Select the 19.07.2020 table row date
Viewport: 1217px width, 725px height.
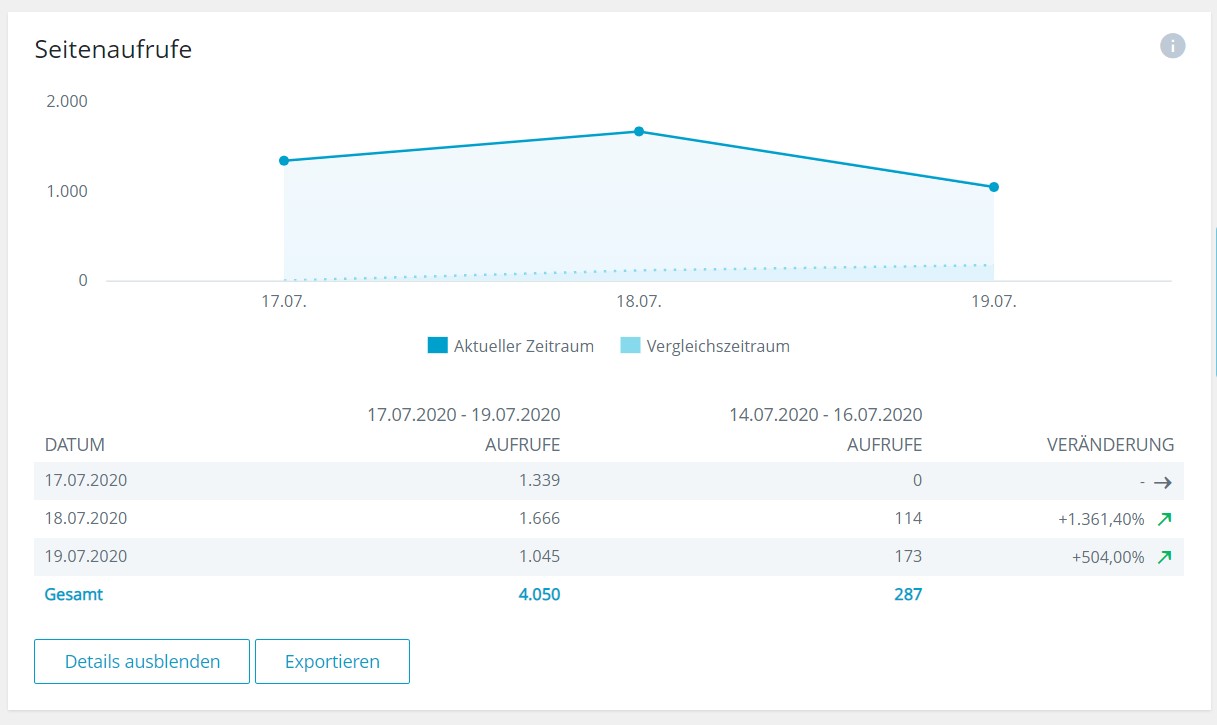pyautogui.click(x=86, y=556)
